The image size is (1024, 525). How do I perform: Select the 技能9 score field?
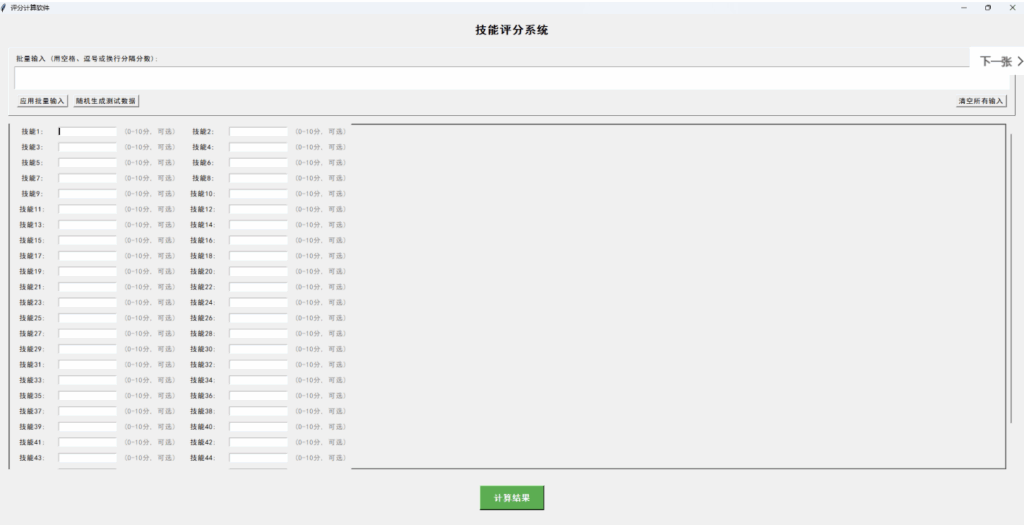pos(88,194)
